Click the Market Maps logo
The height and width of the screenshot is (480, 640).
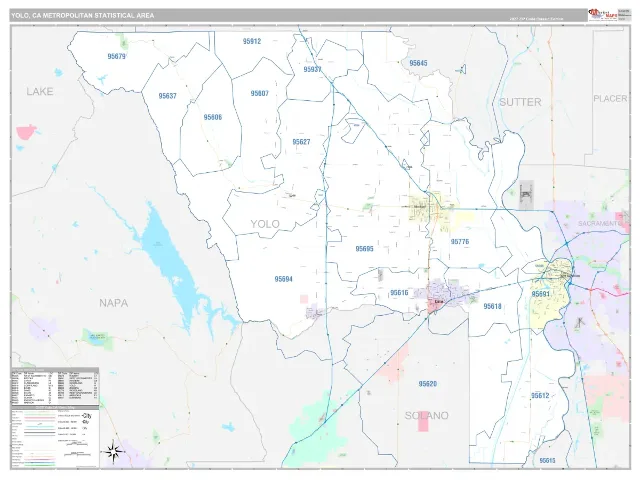(x=602, y=15)
